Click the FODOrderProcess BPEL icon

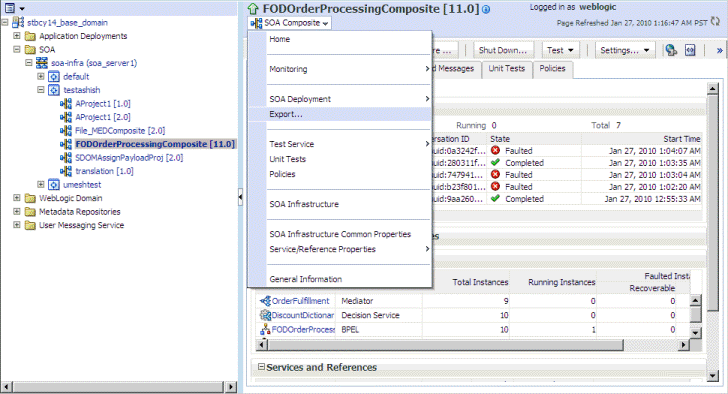265,329
